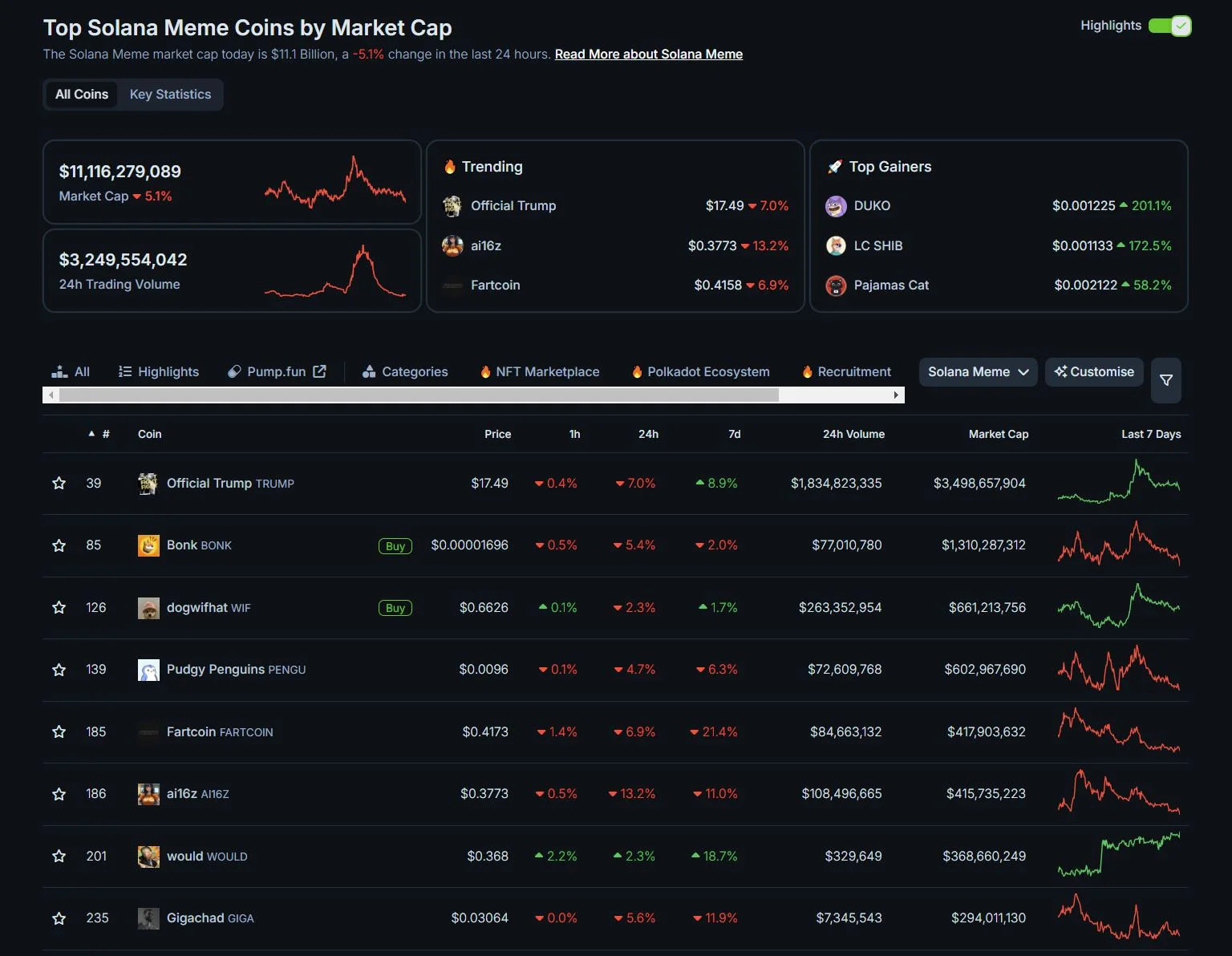Click the Pump.fun external link icon
Viewport: 1232px width, 956px height.
tap(319, 371)
